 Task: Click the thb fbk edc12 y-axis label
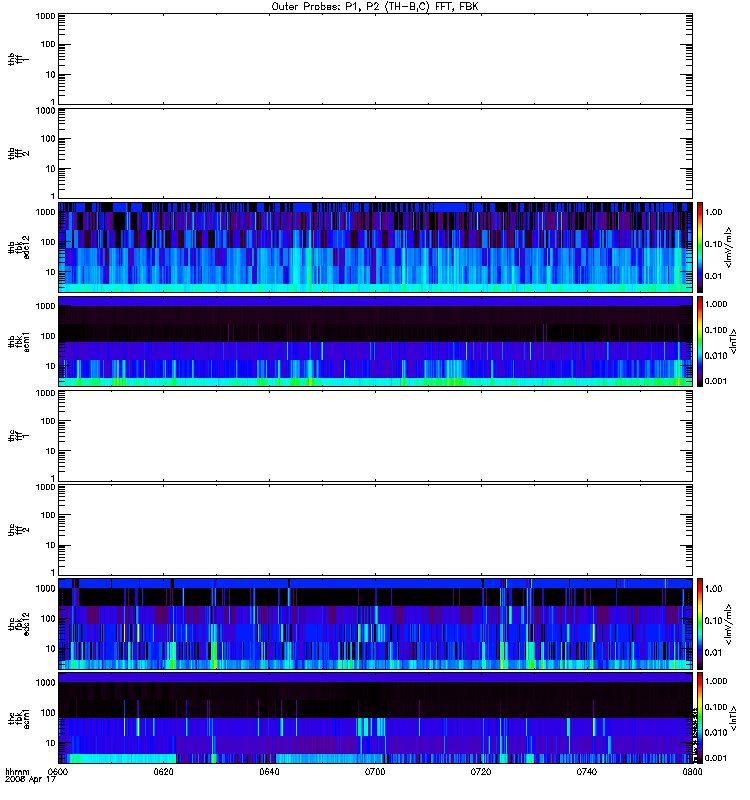pos(19,247)
